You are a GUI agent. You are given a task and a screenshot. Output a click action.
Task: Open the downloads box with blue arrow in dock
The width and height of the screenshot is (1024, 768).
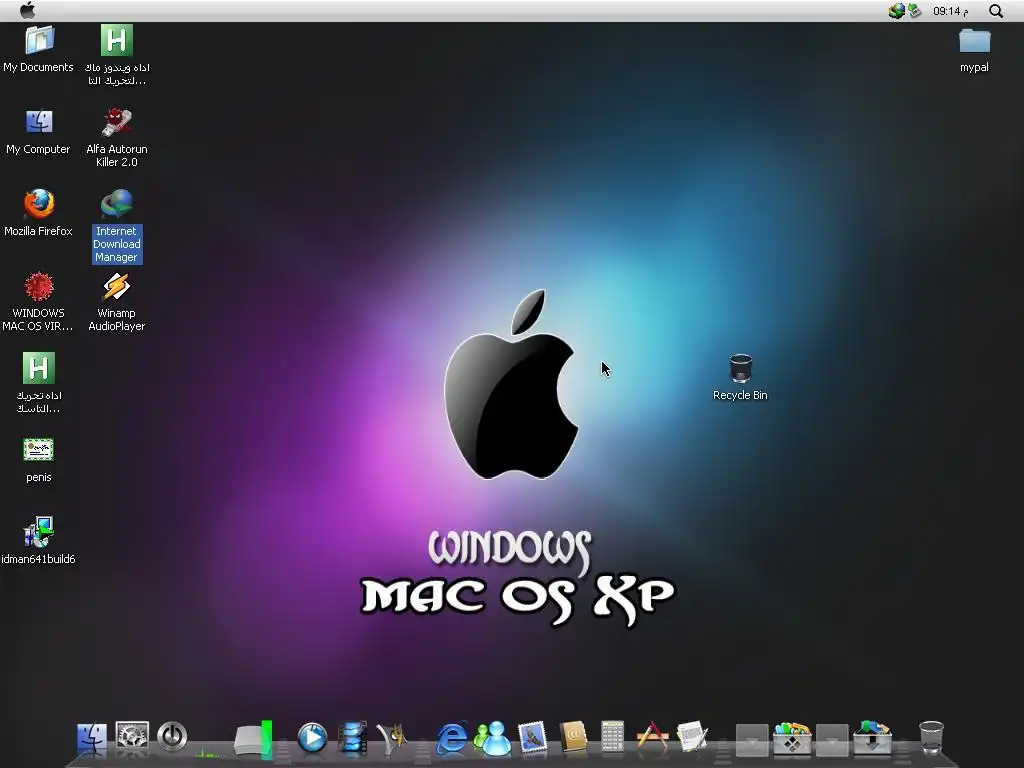tap(872, 738)
